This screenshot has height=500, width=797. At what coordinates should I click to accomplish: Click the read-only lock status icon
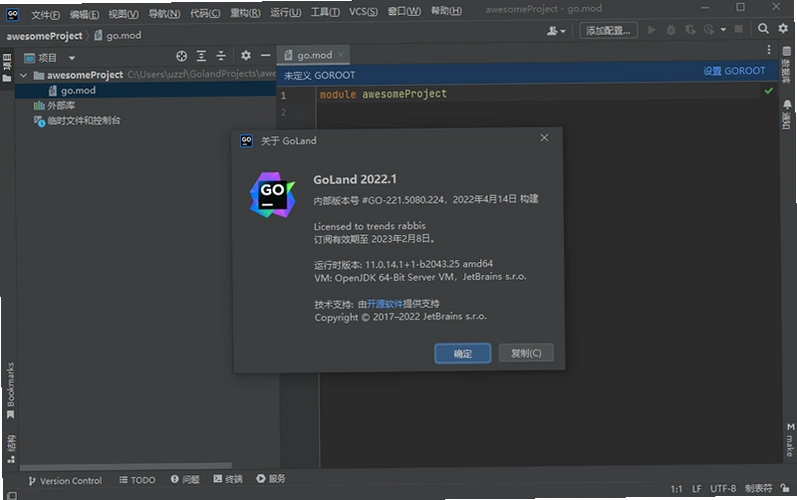786,488
